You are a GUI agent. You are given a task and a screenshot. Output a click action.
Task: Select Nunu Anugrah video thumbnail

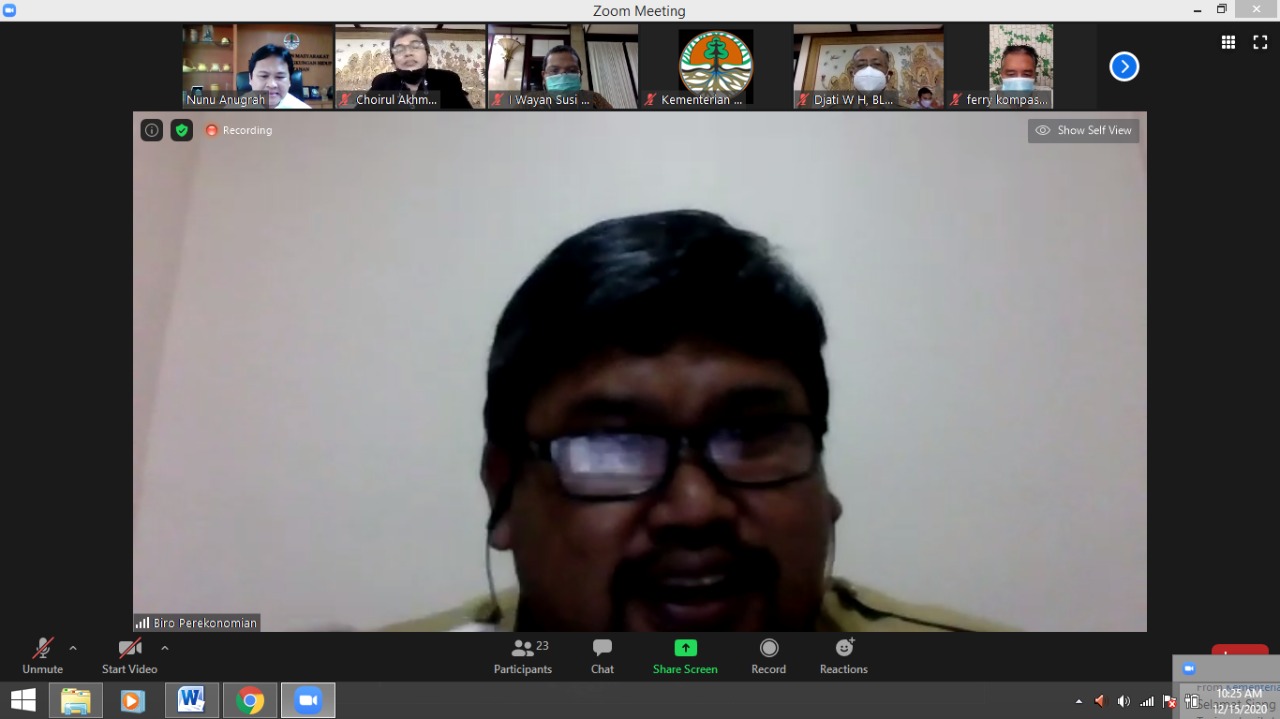point(257,66)
